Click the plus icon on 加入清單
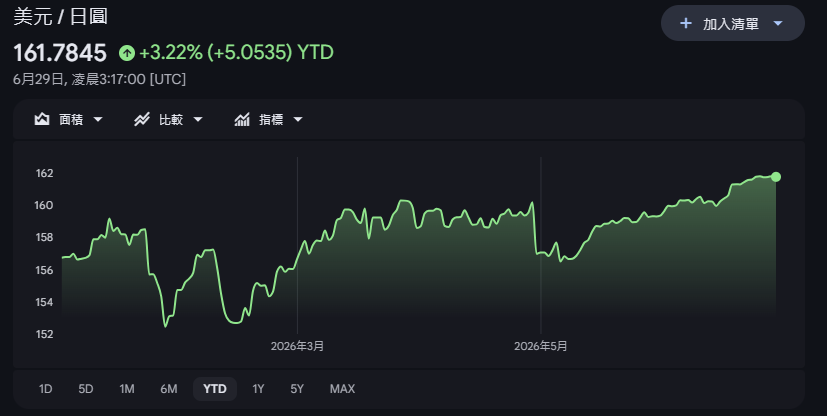The image size is (827, 416). click(686, 23)
